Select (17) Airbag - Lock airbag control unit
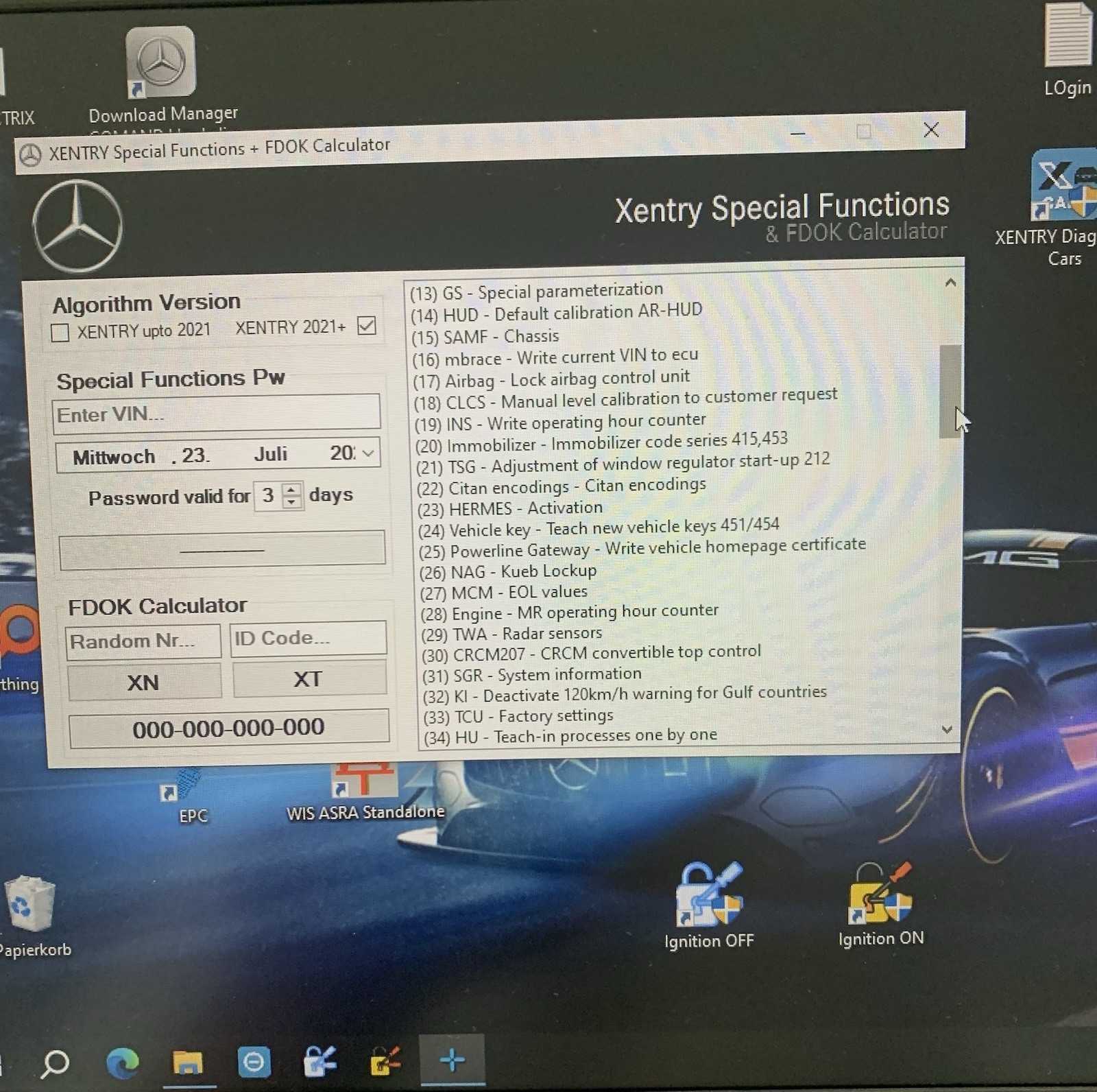 tap(552, 378)
